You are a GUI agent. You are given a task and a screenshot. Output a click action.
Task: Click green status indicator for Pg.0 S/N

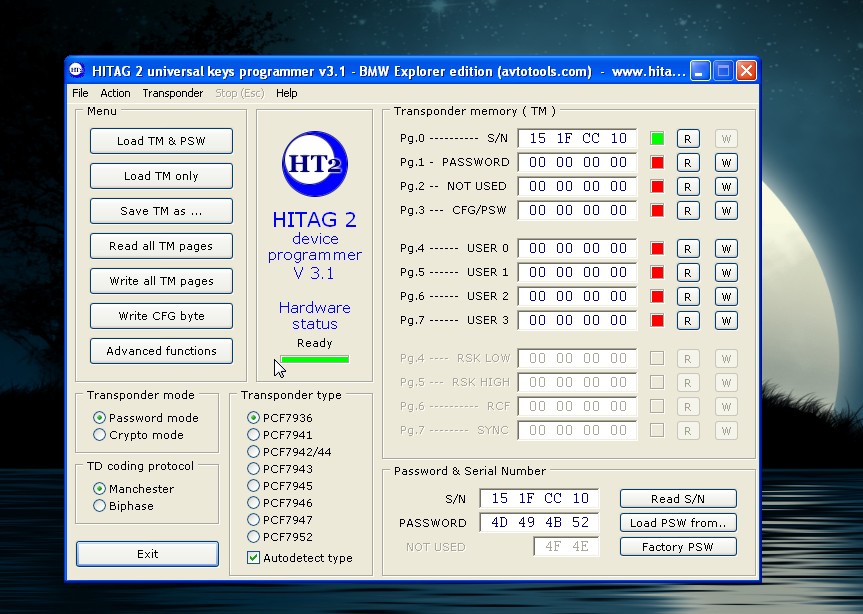(657, 139)
